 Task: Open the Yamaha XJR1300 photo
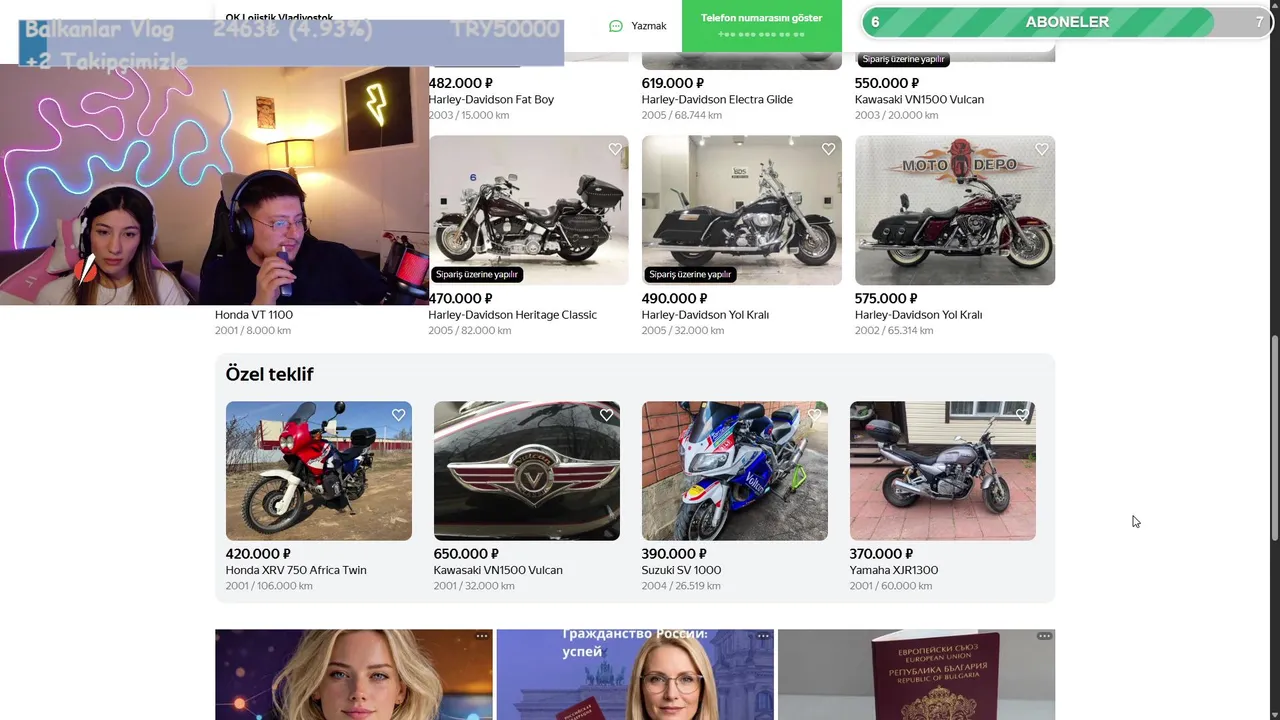point(942,471)
